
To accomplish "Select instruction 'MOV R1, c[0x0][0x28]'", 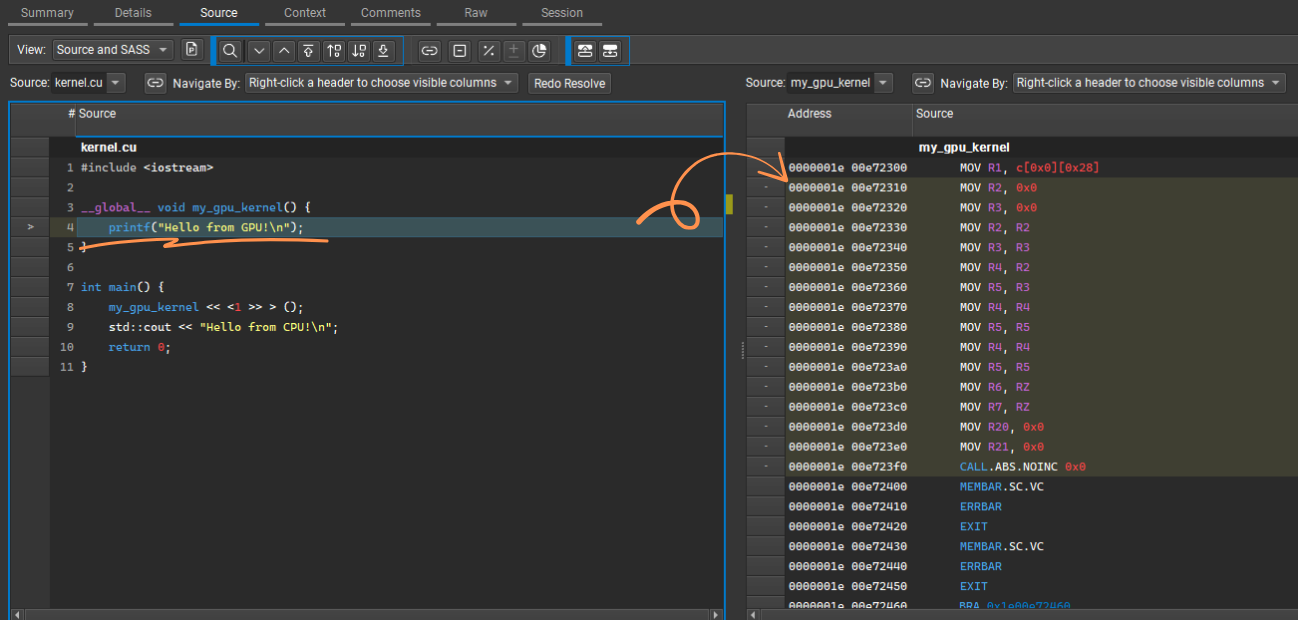I will (1029, 167).
